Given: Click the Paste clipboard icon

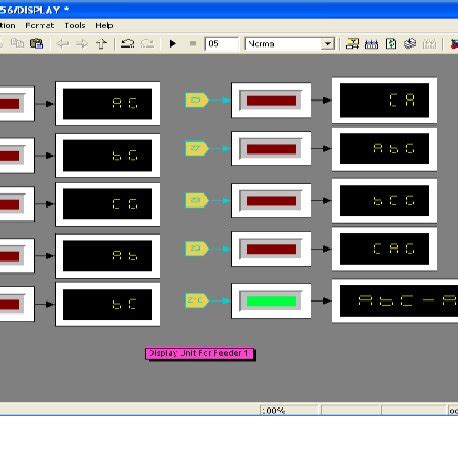Looking at the screenshot, I should [37, 44].
